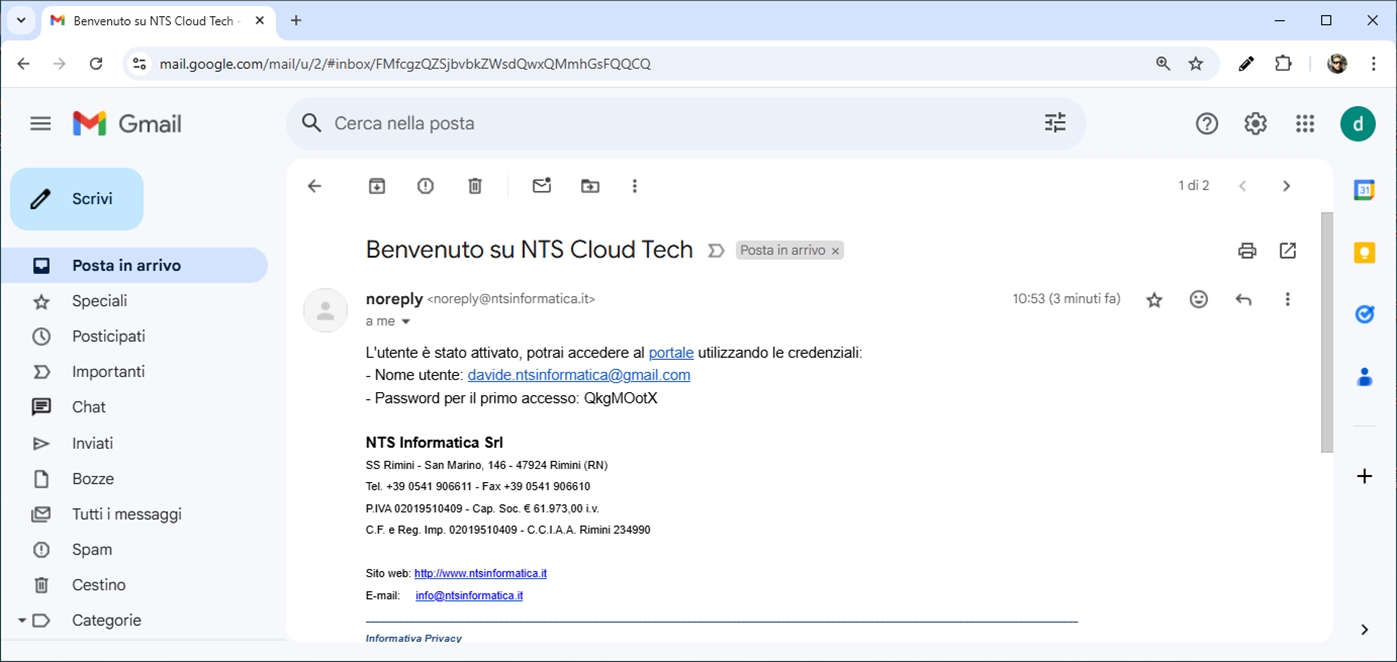1397x662 pixels.
Task: Expand the Categorie label in the sidebar
Action: pyautogui.click(x=22, y=621)
